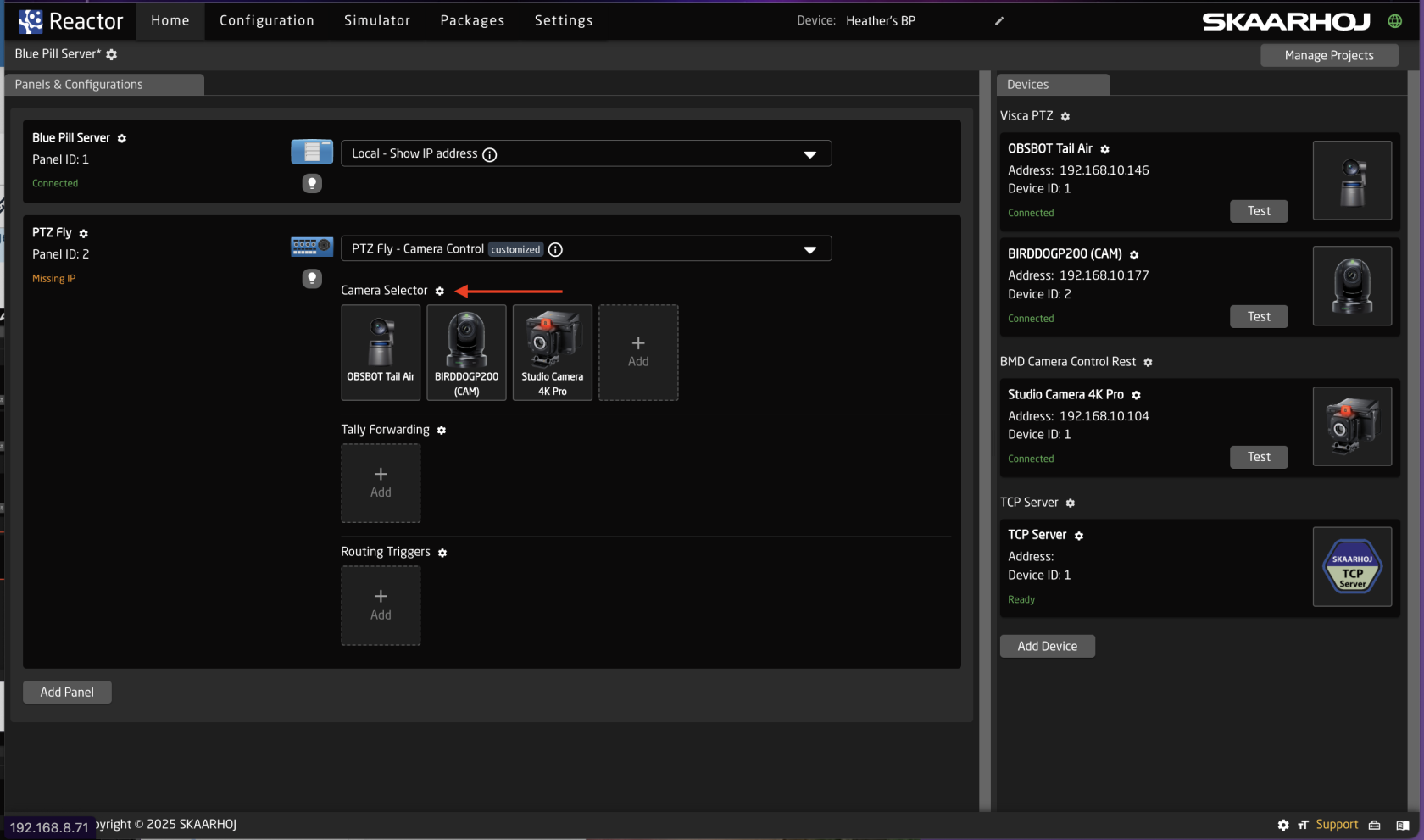Add a Tally Forwarding target
1424x840 pixels.
click(380, 483)
